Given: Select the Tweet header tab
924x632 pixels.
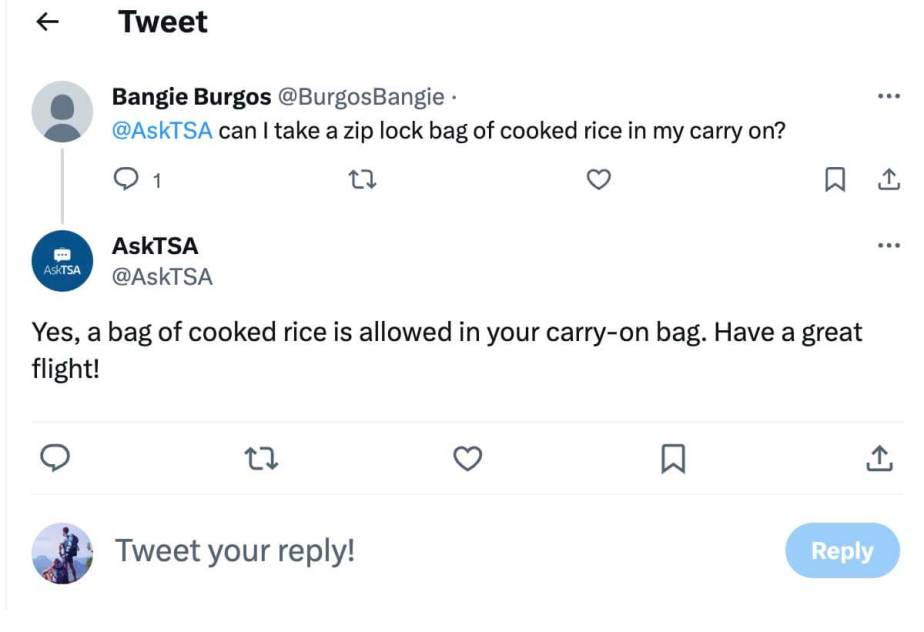Looking at the screenshot, I should pos(163,22).
